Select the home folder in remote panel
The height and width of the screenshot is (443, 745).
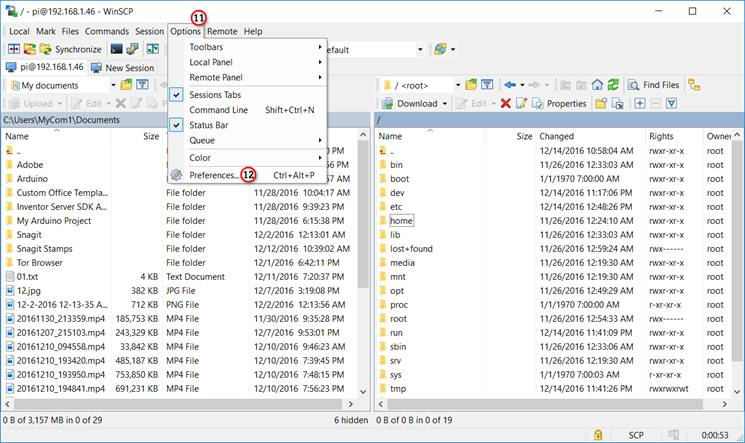[401, 221]
